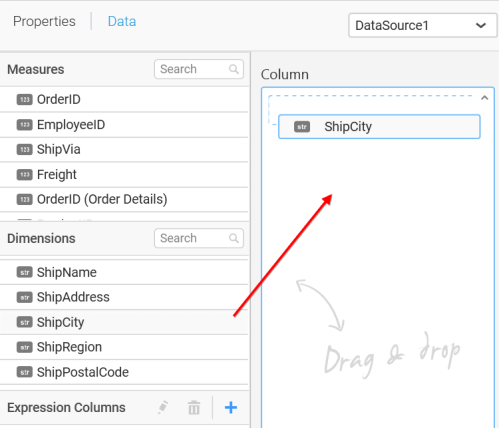Image resolution: width=499 pixels, height=428 pixels.
Task: Click the Dimensions search magnifier icon
Action: click(234, 238)
